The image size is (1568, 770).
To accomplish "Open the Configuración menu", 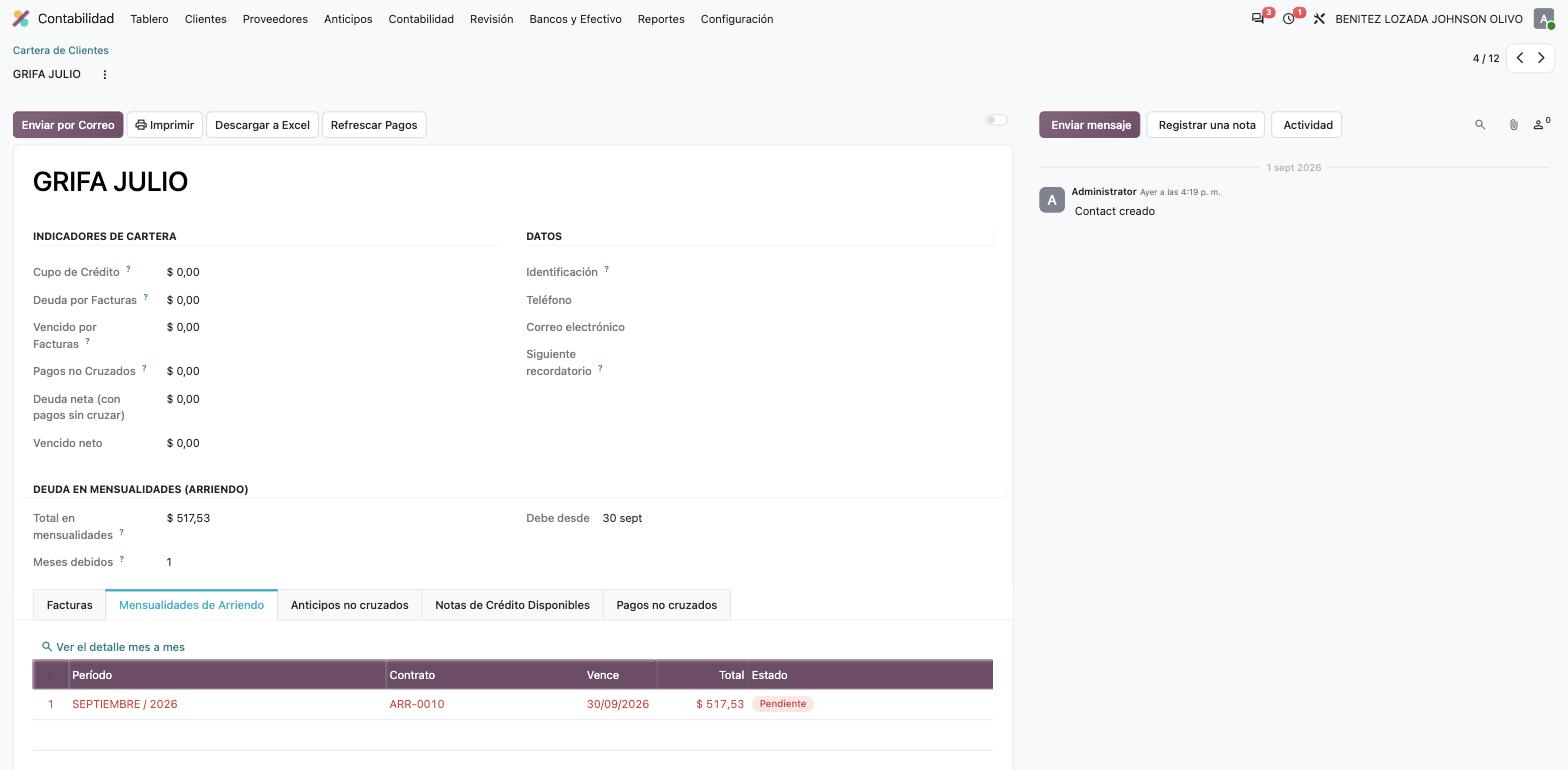I will [x=737, y=19].
